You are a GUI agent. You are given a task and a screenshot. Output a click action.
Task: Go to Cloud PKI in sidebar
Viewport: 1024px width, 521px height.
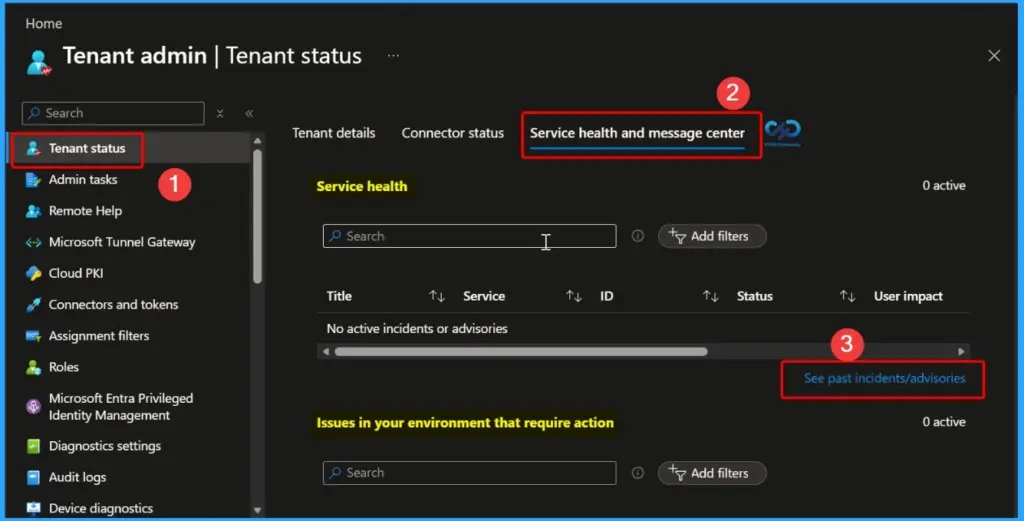(76, 273)
